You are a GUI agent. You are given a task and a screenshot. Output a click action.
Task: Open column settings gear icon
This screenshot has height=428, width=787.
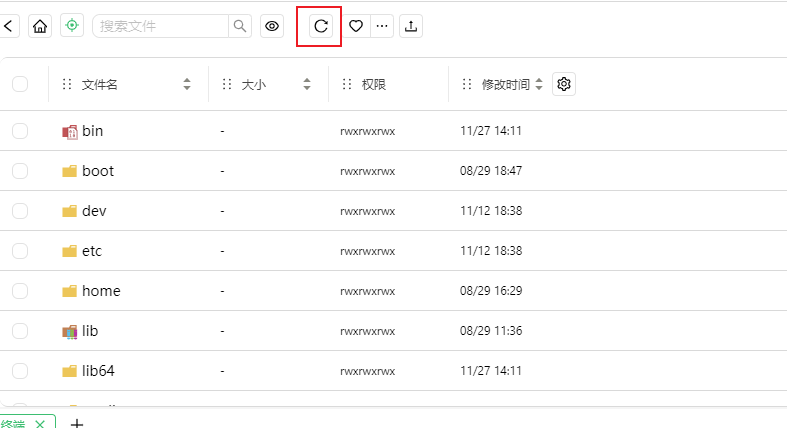564,85
